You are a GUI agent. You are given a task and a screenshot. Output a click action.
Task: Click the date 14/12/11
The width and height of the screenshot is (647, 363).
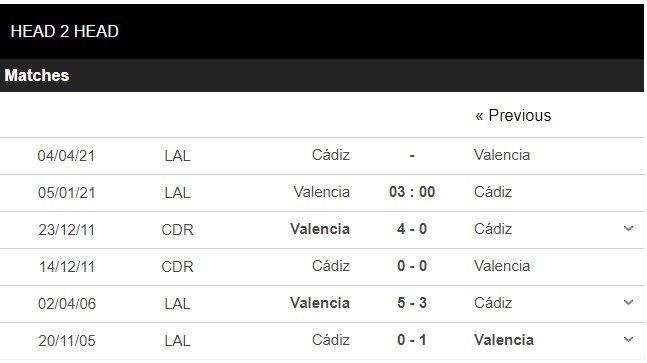click(x=67, y=267)
